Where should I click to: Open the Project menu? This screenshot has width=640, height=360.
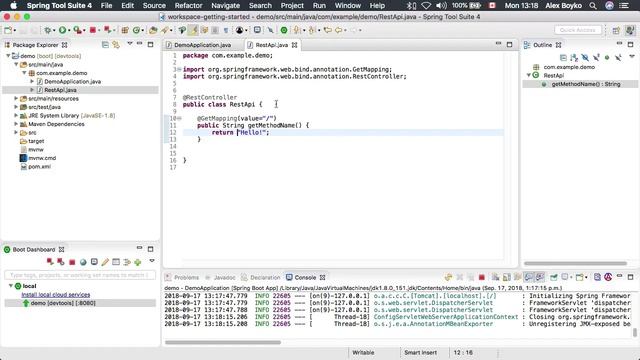coord(292,5)
